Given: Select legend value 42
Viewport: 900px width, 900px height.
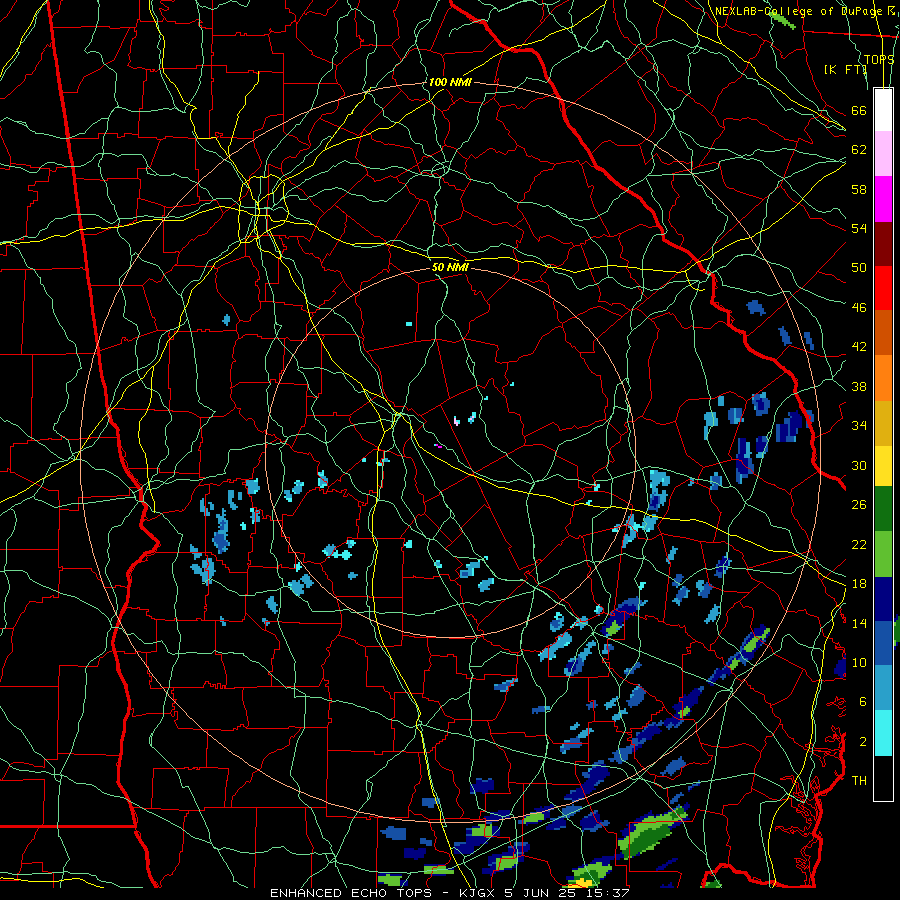Looking at the screenshot, I should point(859,347).
